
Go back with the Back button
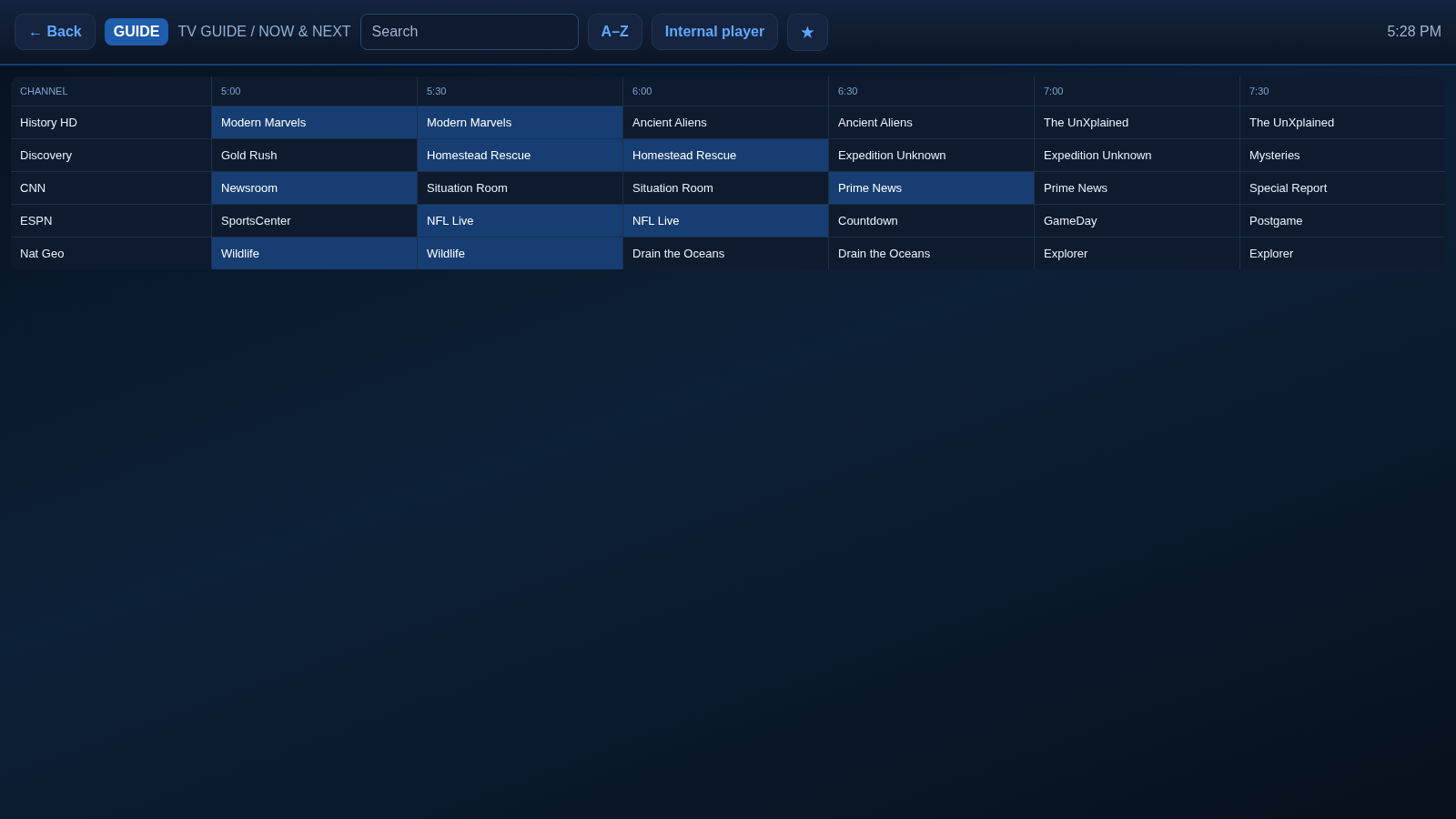click(55, 32)
